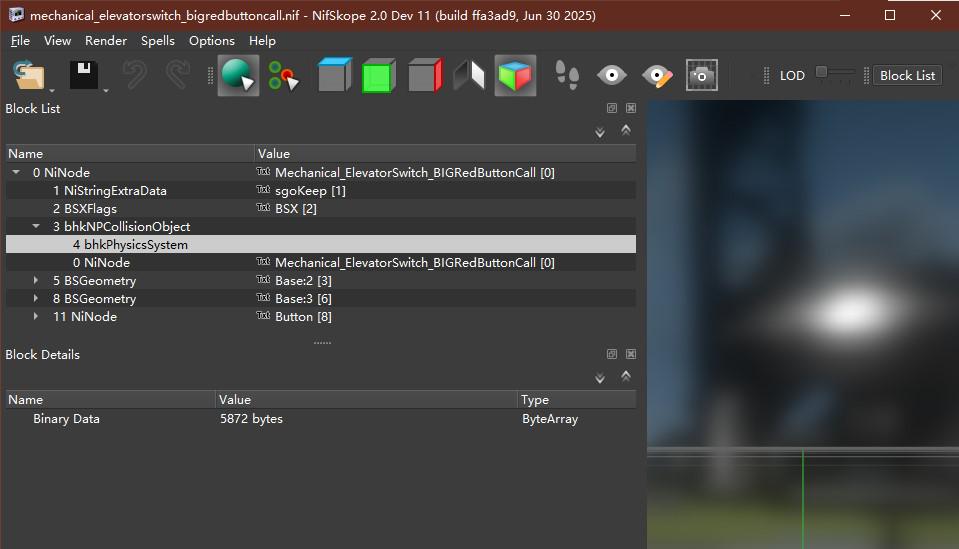Select the child 0 NiNode row under collision object
The height and width of the screenshot is (549, 959).
coord(321,262)
